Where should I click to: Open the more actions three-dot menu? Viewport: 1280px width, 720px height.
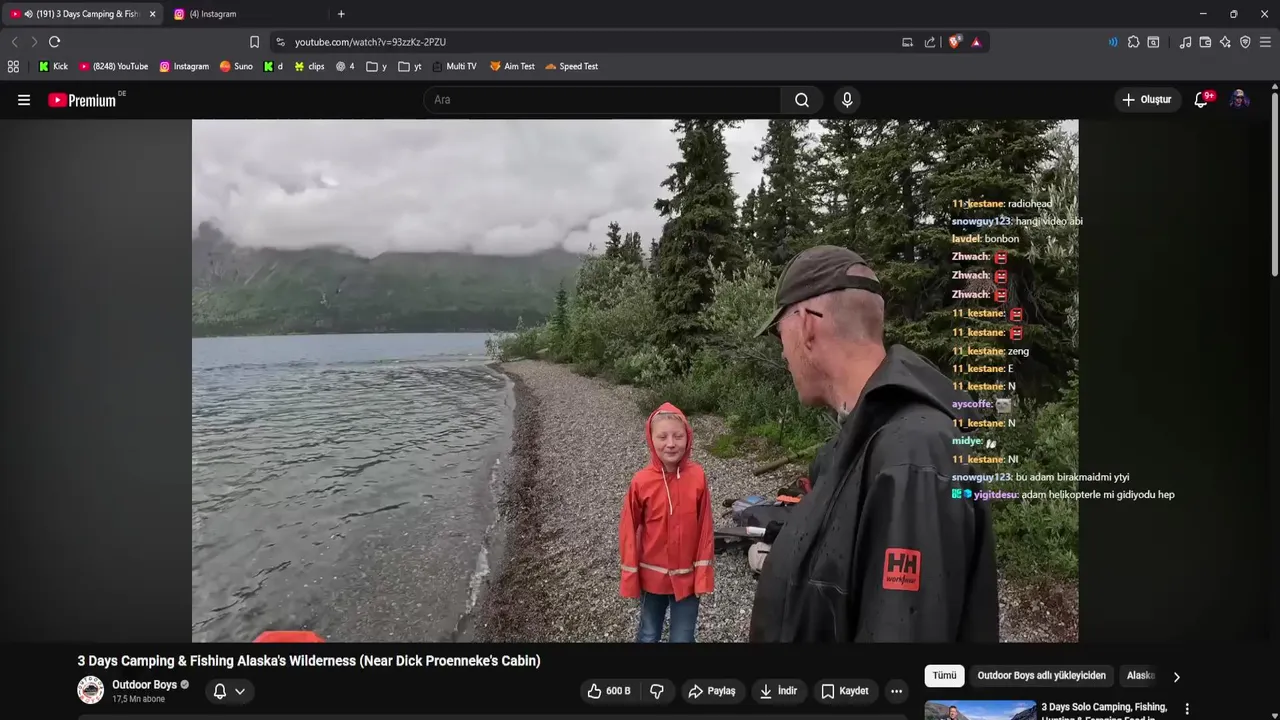point(896,691)
